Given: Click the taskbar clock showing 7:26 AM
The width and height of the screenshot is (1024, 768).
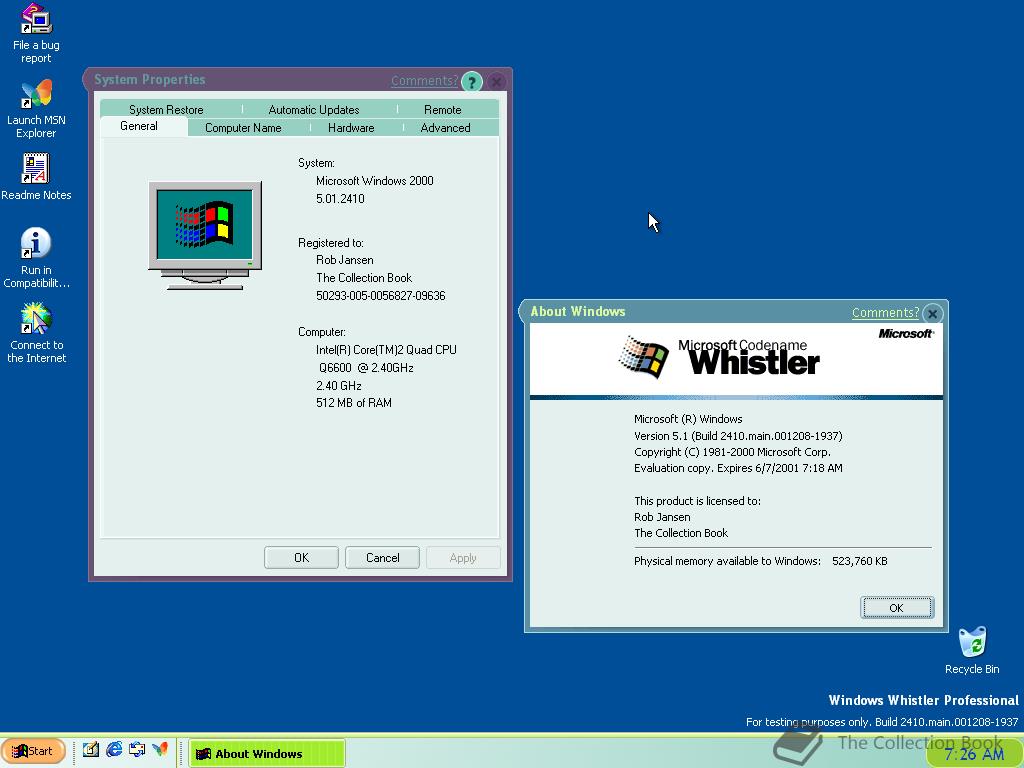Looking at the screenshot, I should [x=974, y=754].
